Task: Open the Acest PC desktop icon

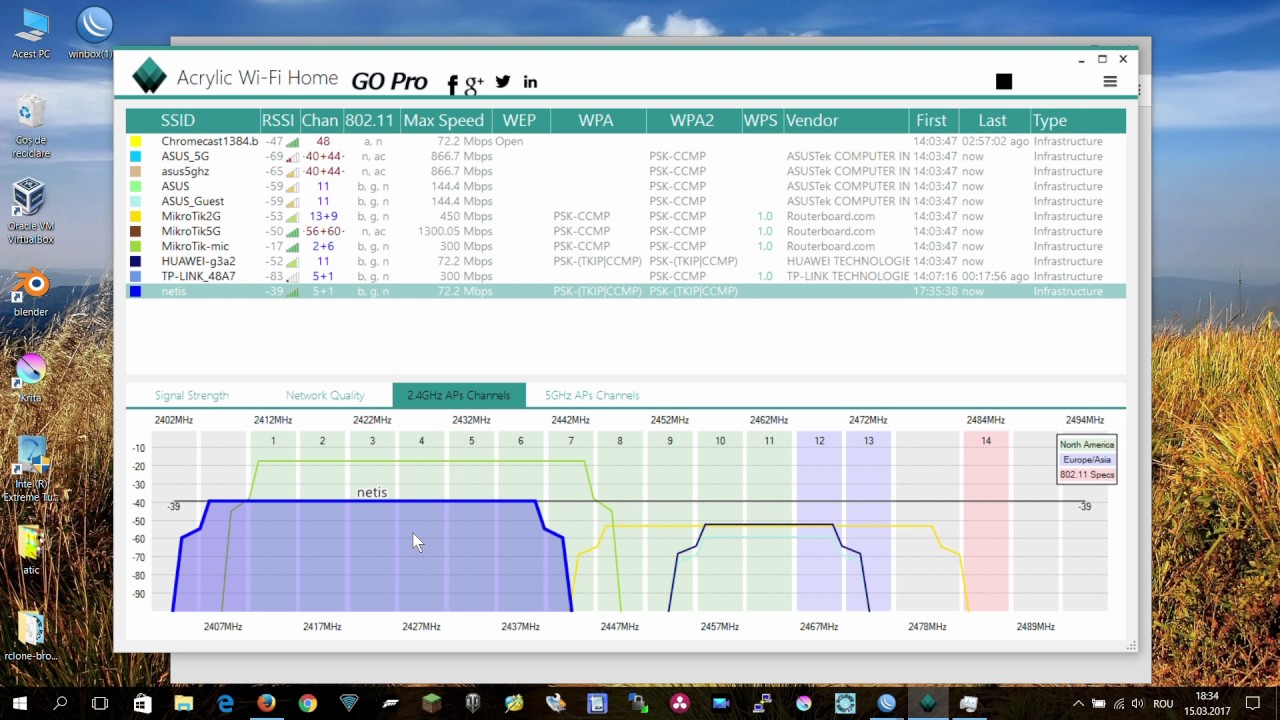Action: pyautogui.click(x=31, y=33)
